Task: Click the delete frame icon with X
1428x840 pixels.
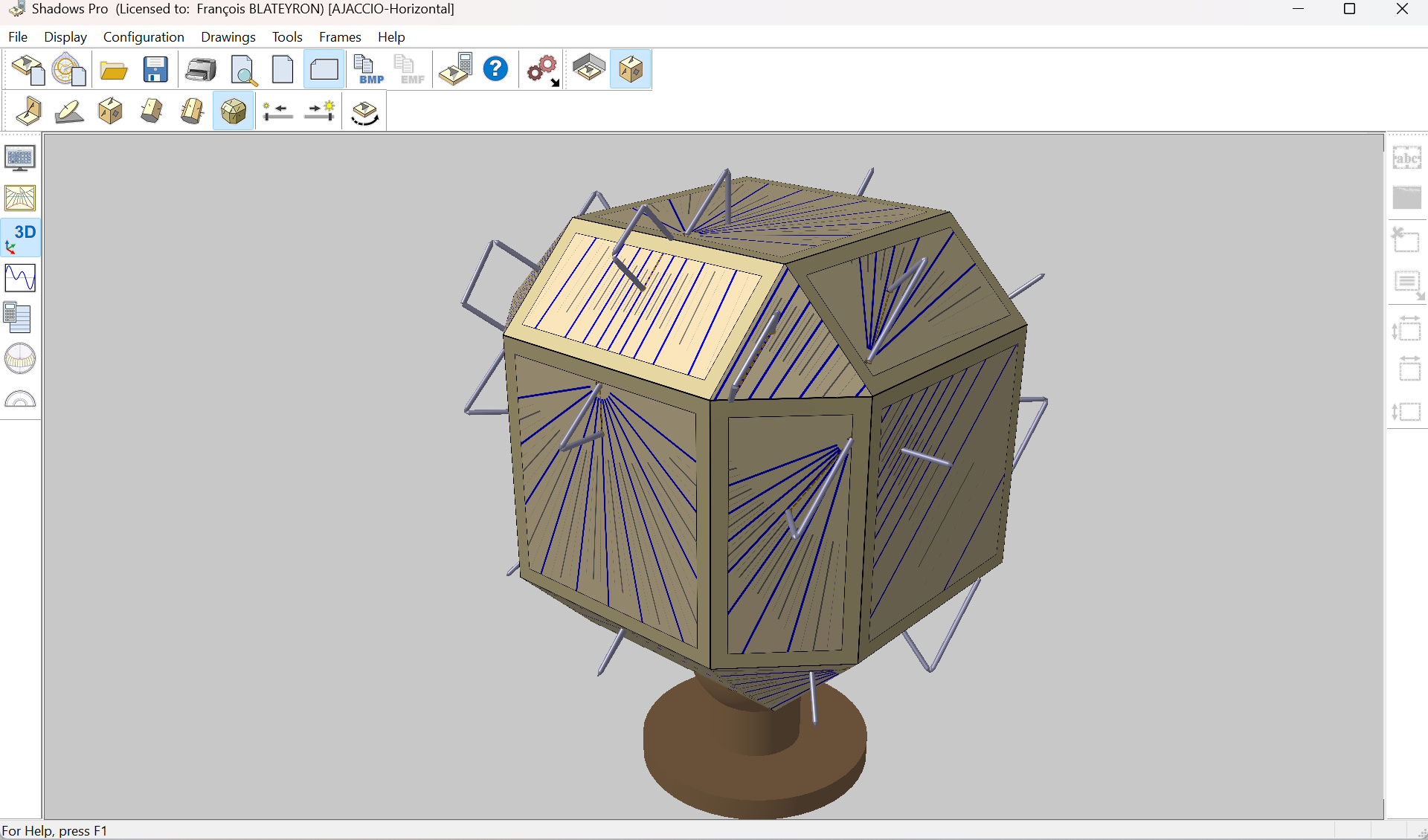Action: 1406,240
